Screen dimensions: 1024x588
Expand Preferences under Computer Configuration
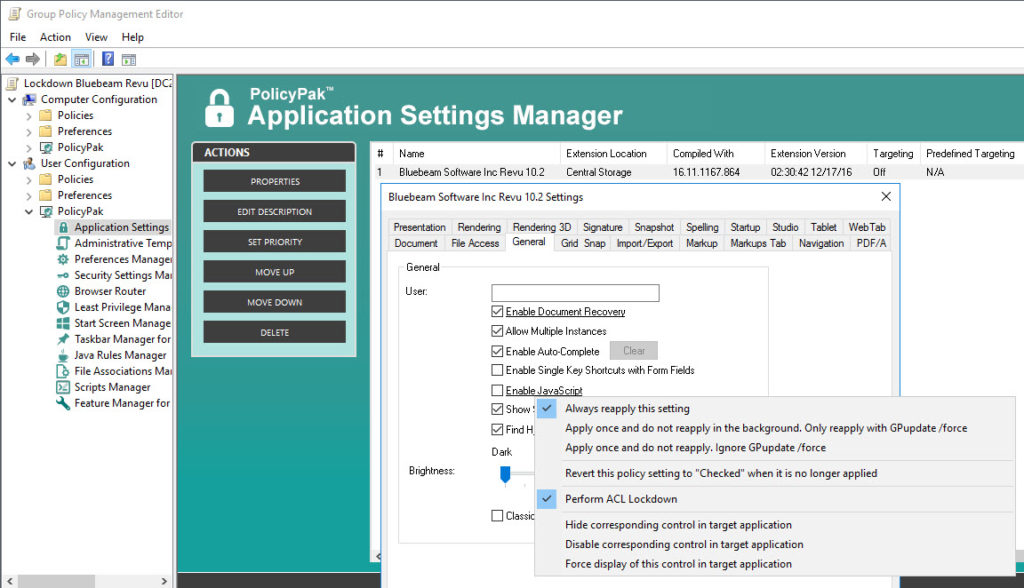[x=29, y=132]
